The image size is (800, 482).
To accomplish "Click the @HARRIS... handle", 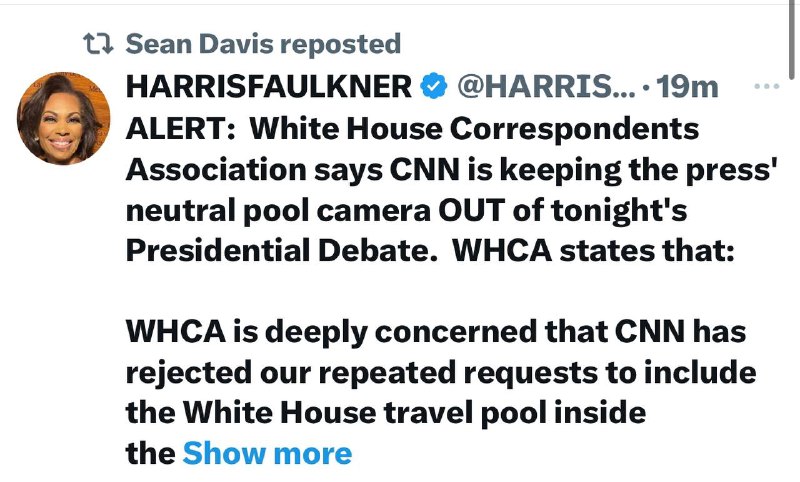I will click(x=546, y=86).
